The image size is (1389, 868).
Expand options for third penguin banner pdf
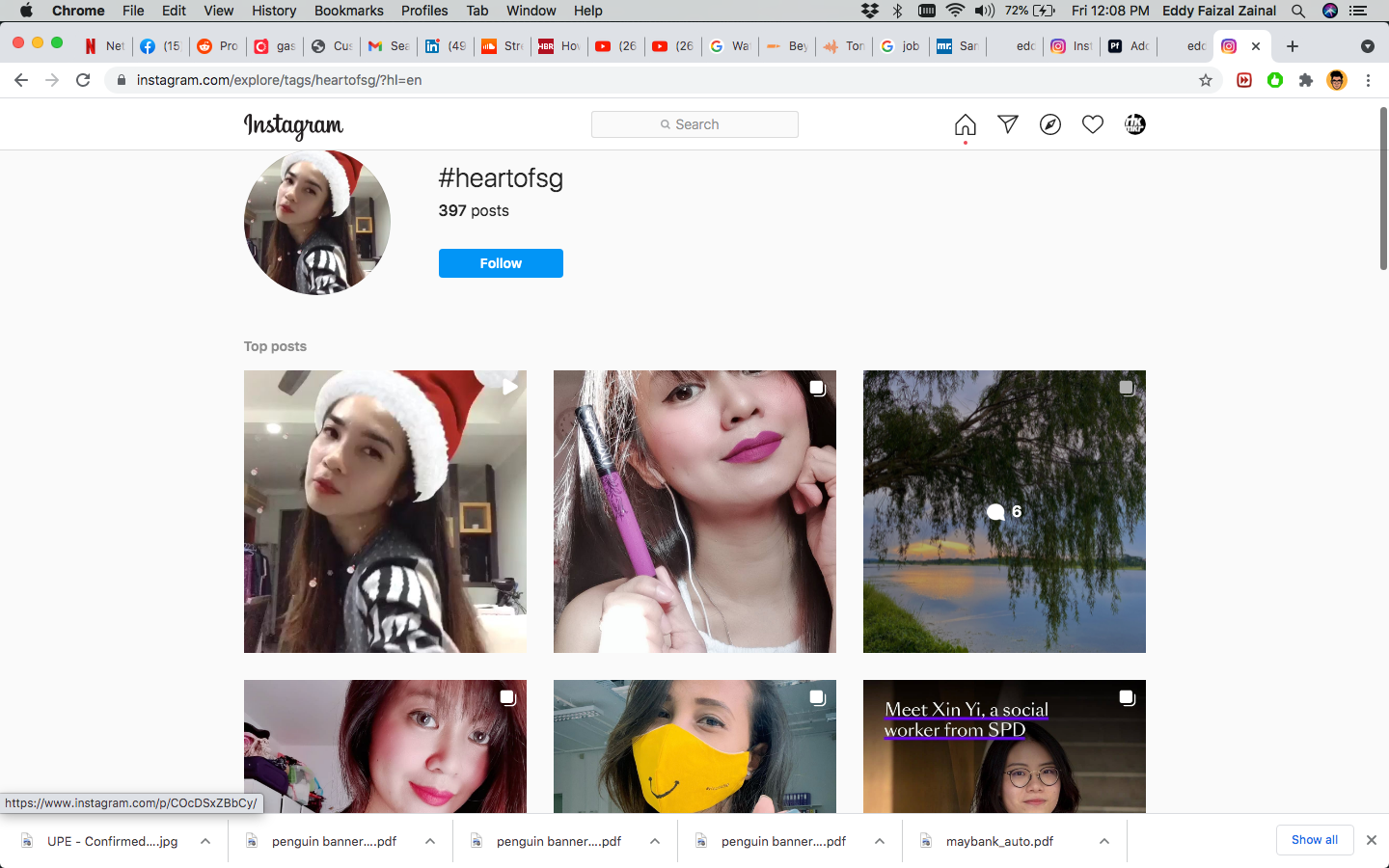880,841
